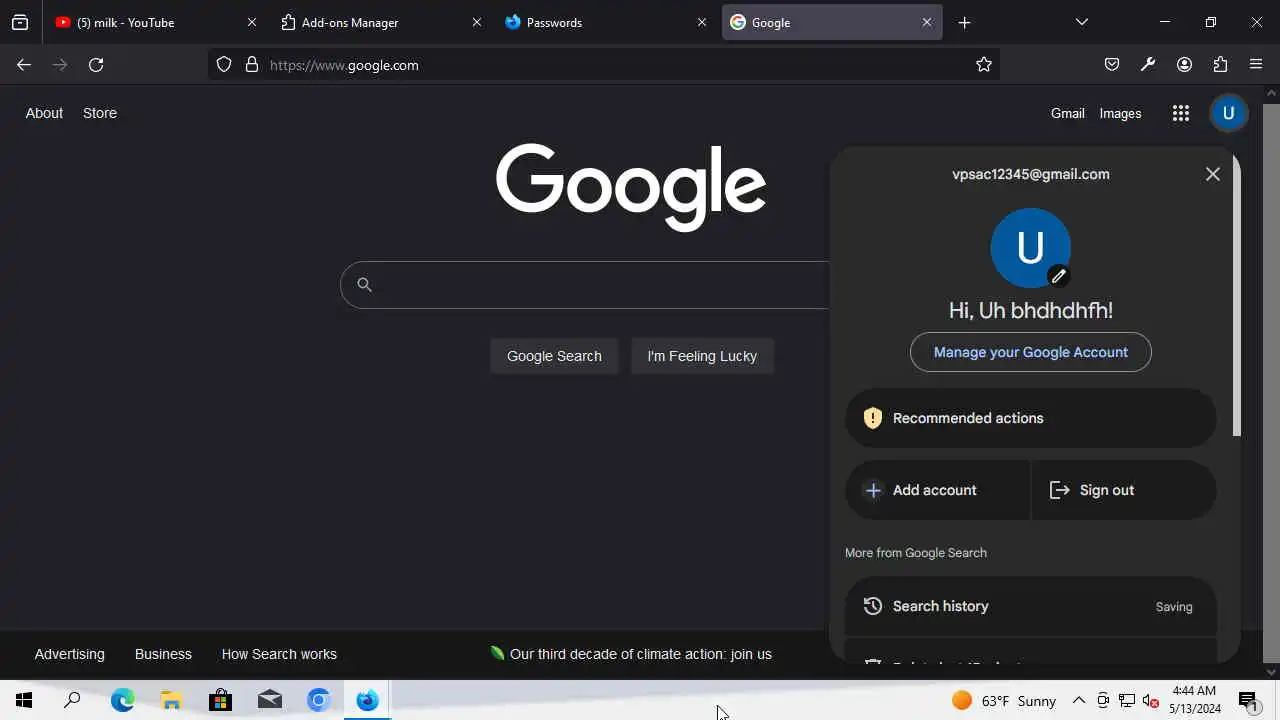
Task: Open Firefox View icon in tab strip
Action: [x=20, y=22]
